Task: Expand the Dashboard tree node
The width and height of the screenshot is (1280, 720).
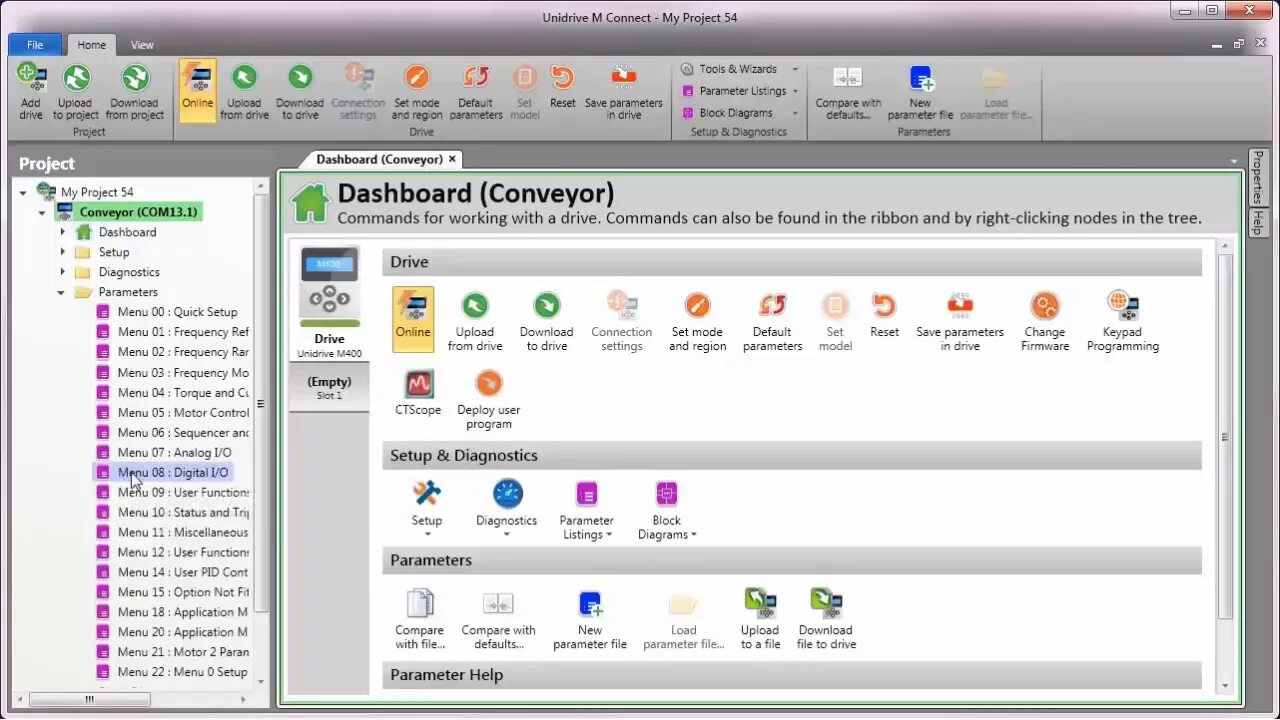Action: 62,232
